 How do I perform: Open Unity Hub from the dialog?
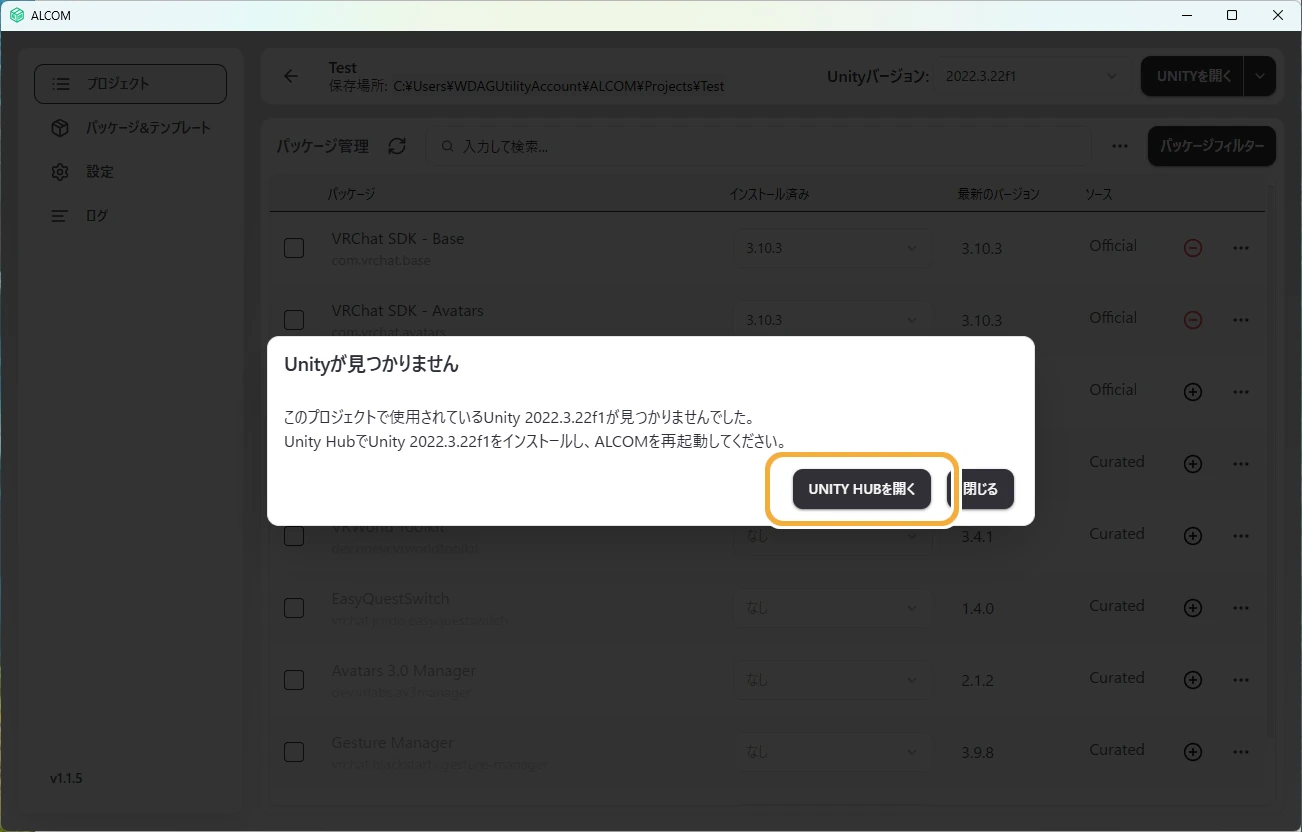tap(861, 489)
